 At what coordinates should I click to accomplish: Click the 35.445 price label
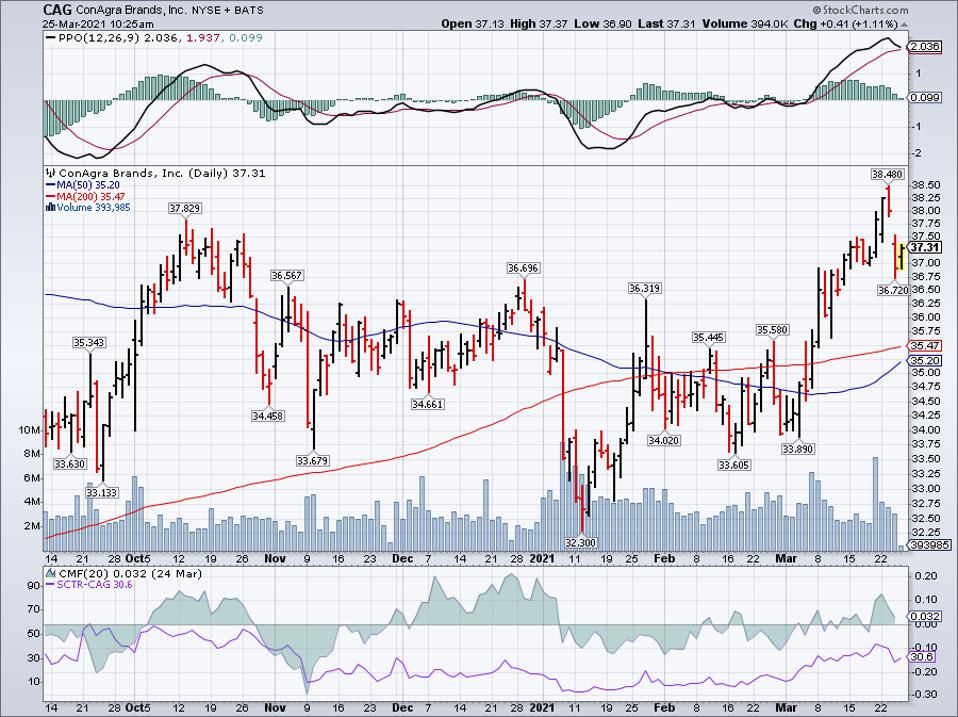click(x=708, y=337)
